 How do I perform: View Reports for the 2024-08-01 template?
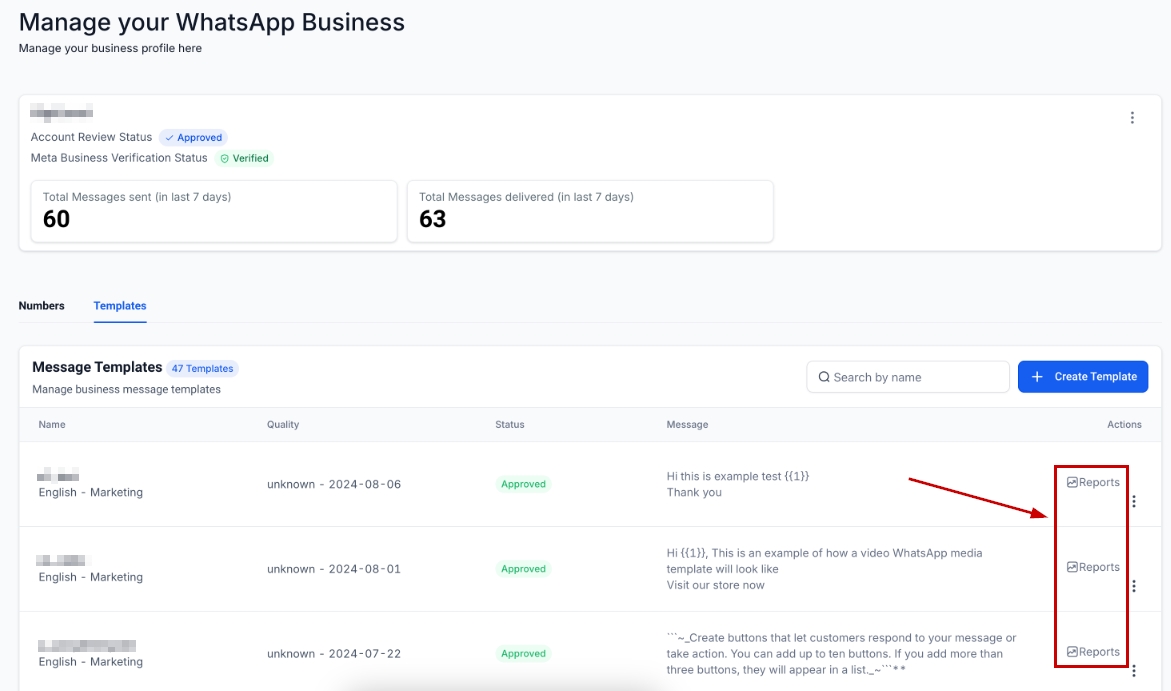click(1093, 567)
